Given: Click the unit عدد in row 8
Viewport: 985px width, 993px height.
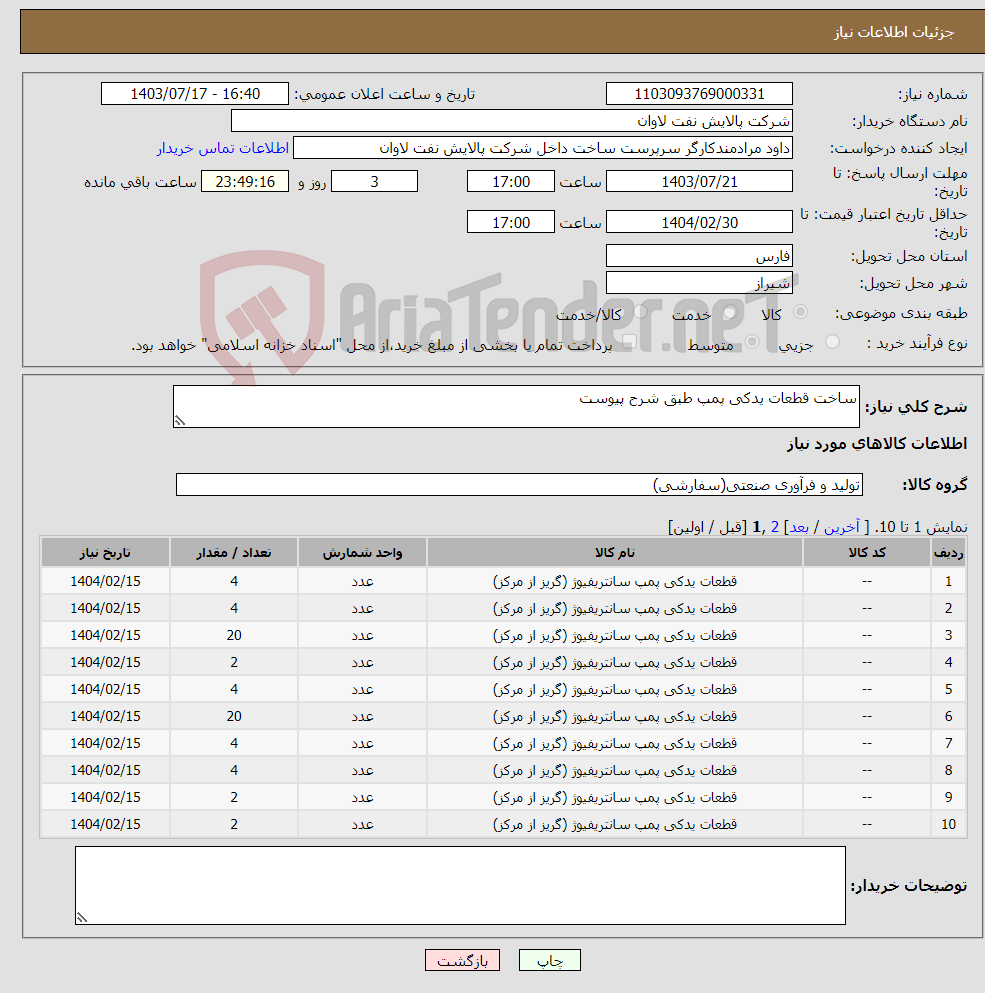Looking at the screenshot, I should 362,770.
